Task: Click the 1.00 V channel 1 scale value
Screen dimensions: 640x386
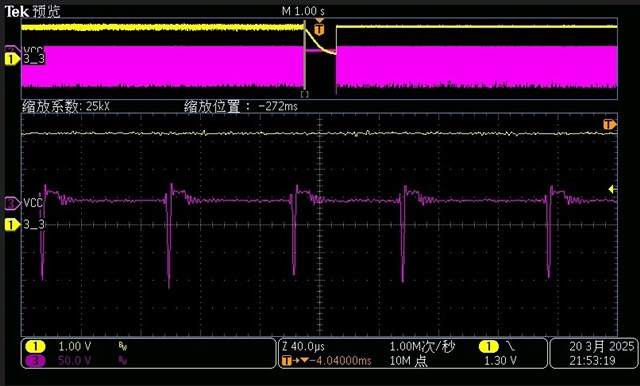Action: click(74, 347)
